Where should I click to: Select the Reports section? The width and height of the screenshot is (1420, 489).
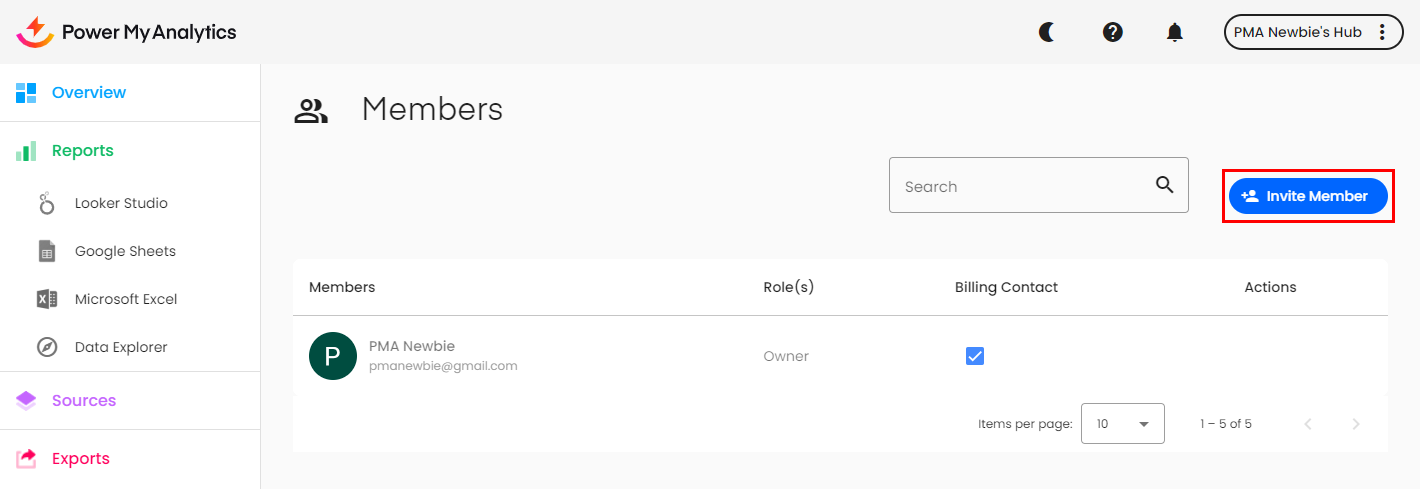(83, 151)
